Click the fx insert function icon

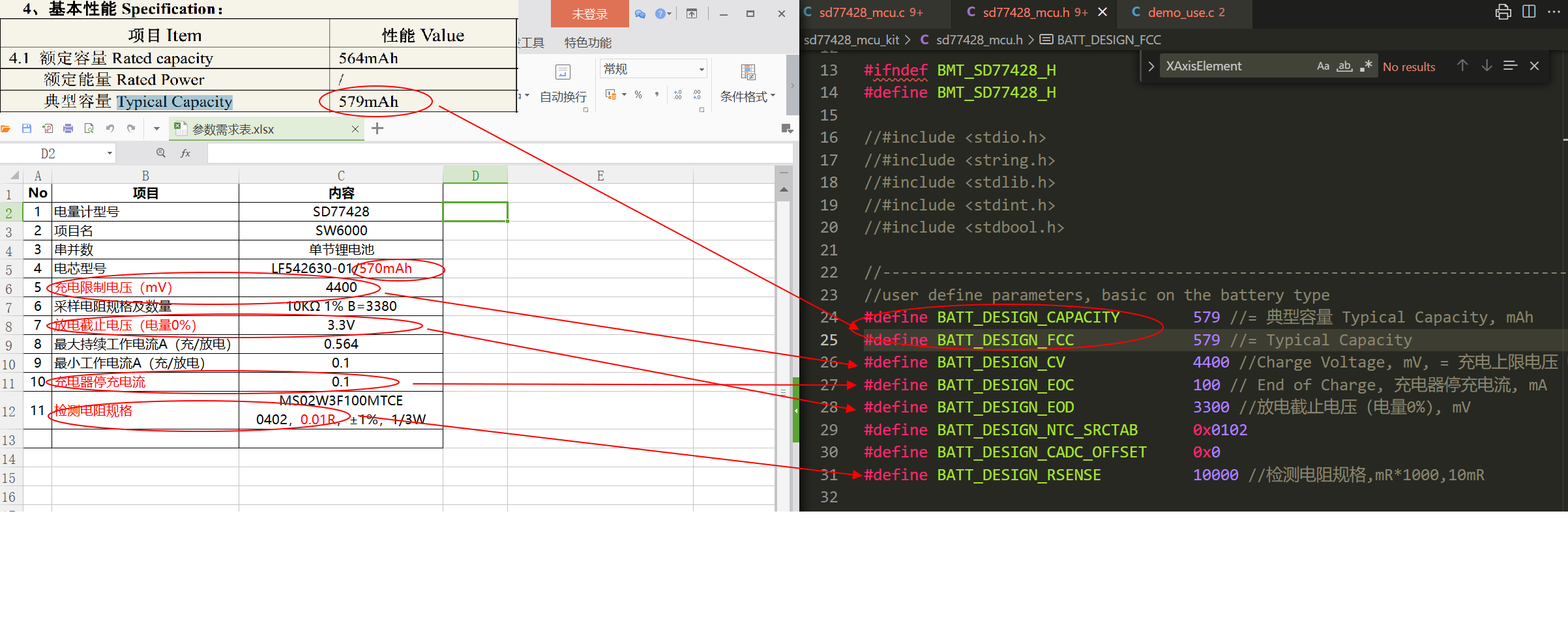(x=186, y=153)
